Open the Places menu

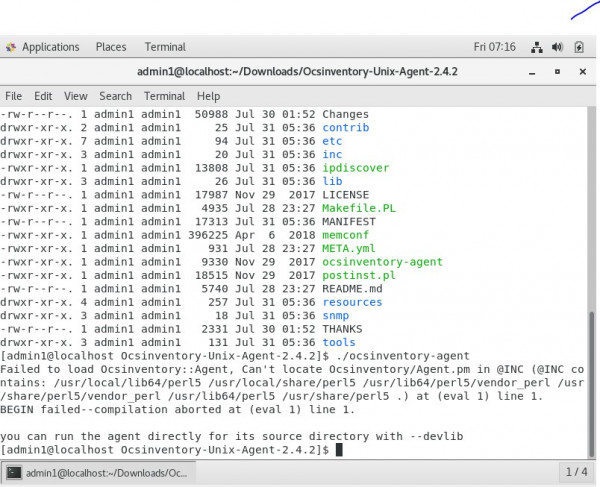coord(111,47)
